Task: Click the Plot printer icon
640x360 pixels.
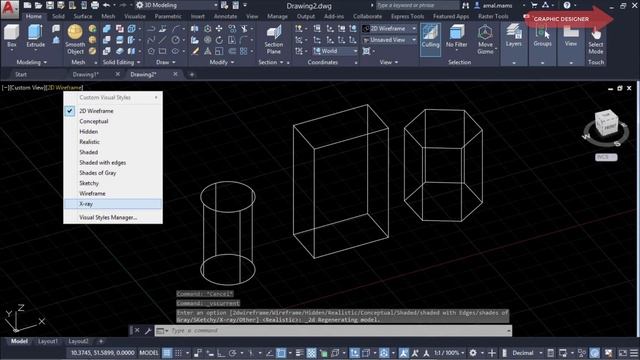Action: [x=95, y=5]
